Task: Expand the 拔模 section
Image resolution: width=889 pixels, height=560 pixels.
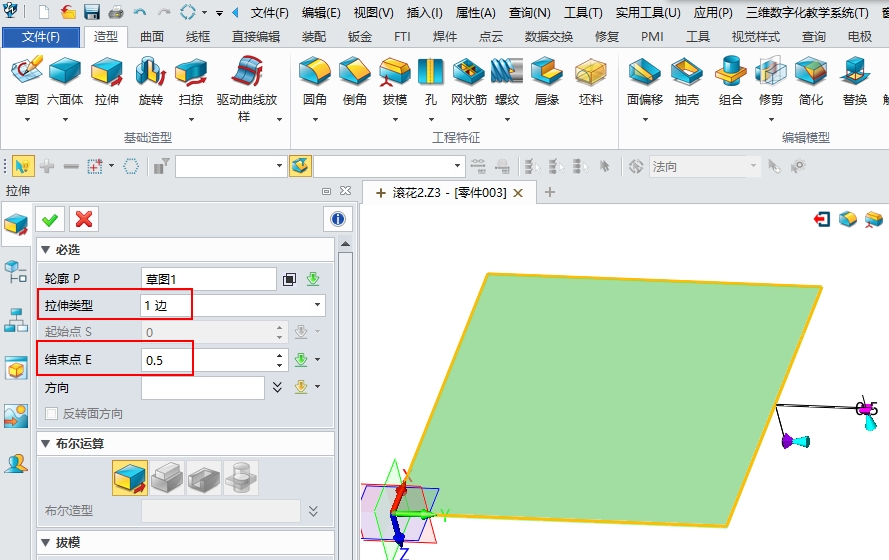Action: [46, 543]
